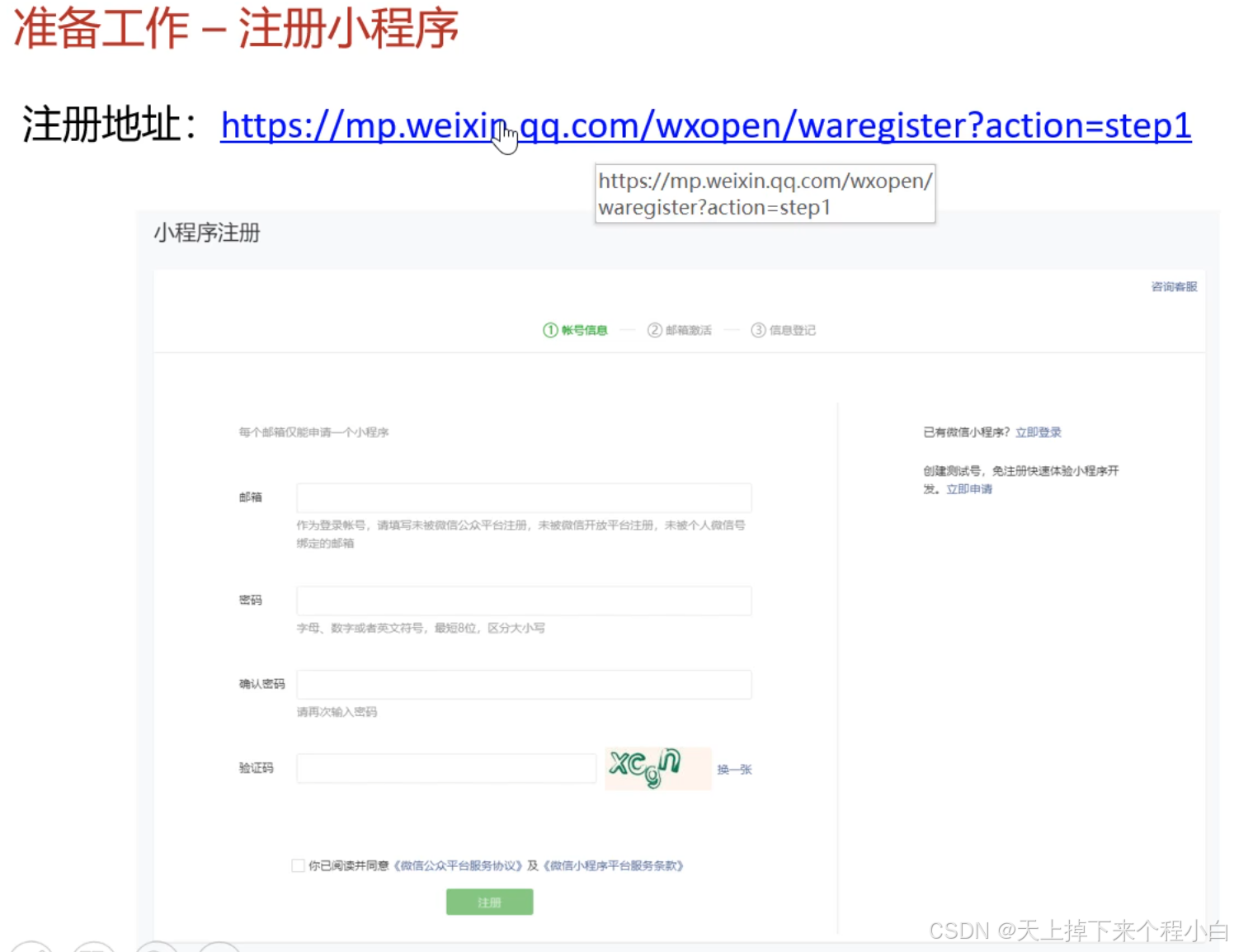Click the 已有微信小程序? text
The height and width of the screenshot is (952, 1234).
(966, 432)
